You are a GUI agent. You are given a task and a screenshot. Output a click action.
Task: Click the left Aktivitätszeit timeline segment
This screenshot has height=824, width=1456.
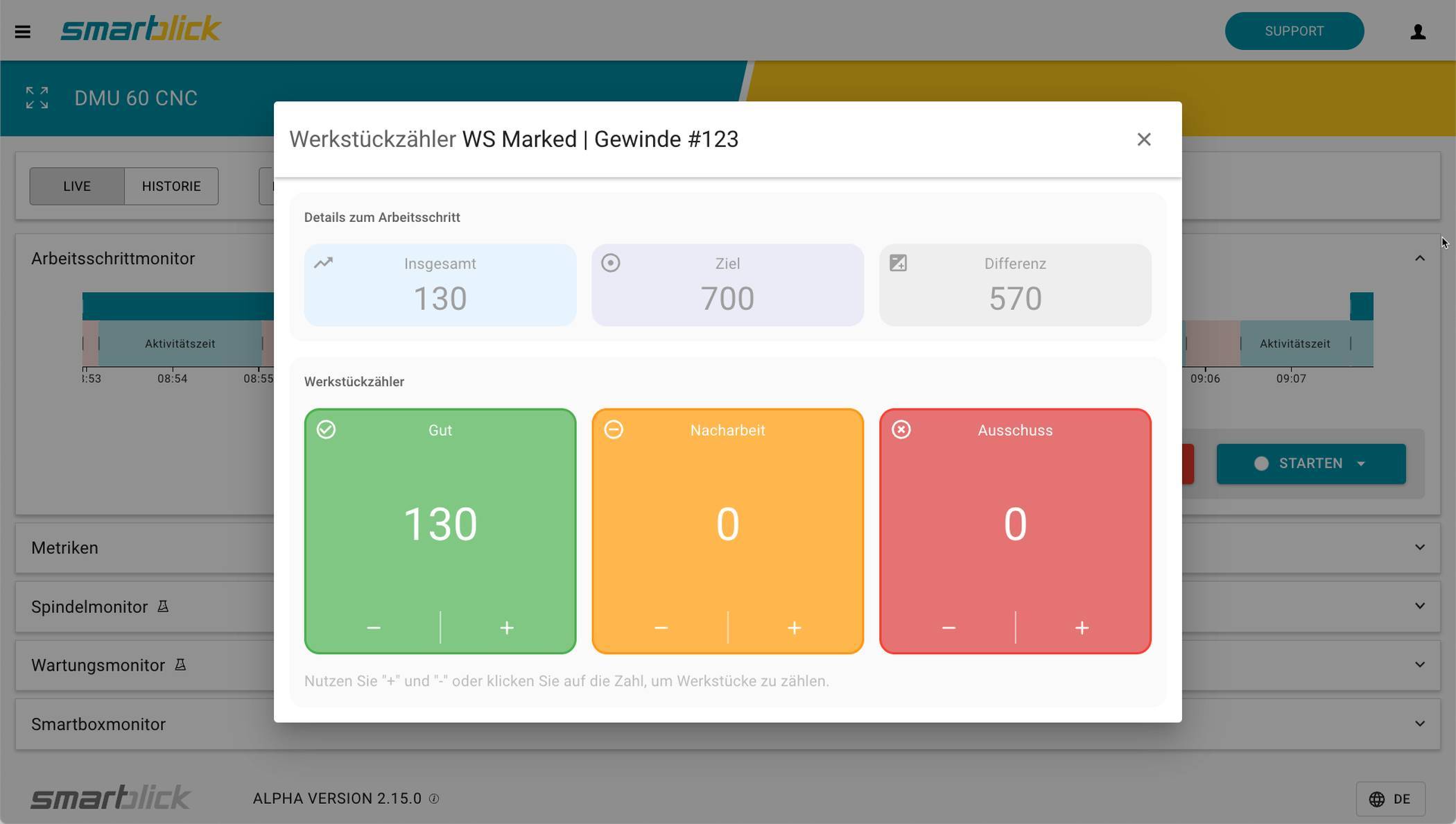[x=180, y=343]
